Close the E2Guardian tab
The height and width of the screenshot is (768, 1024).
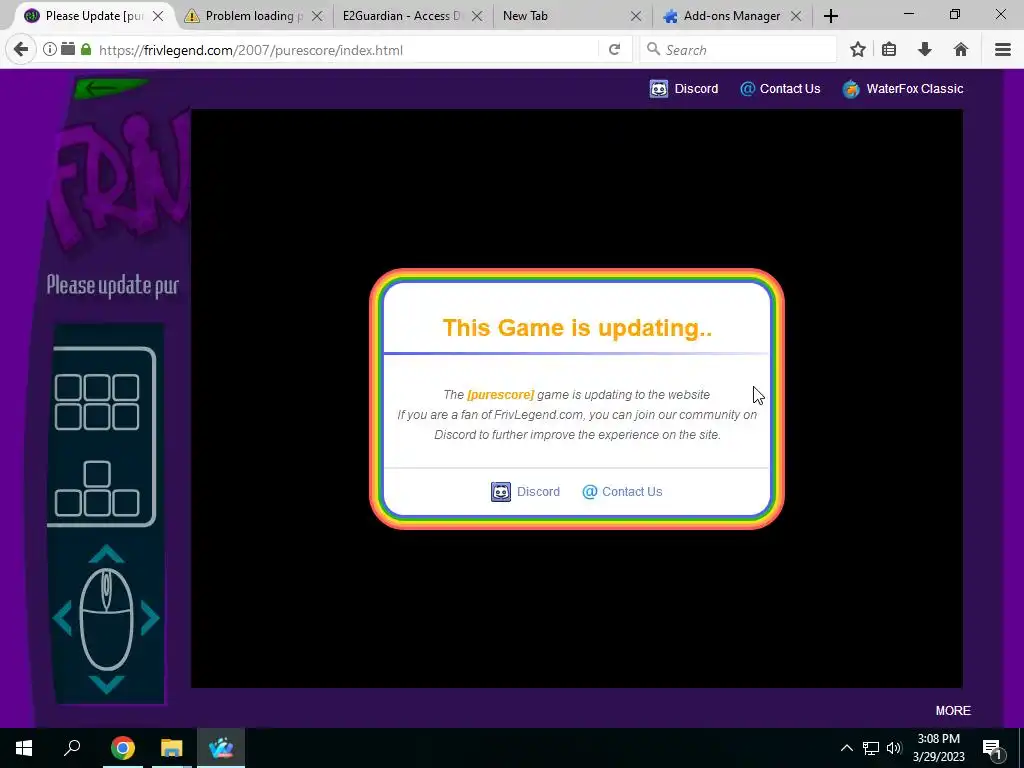click(x=477, y=16)
